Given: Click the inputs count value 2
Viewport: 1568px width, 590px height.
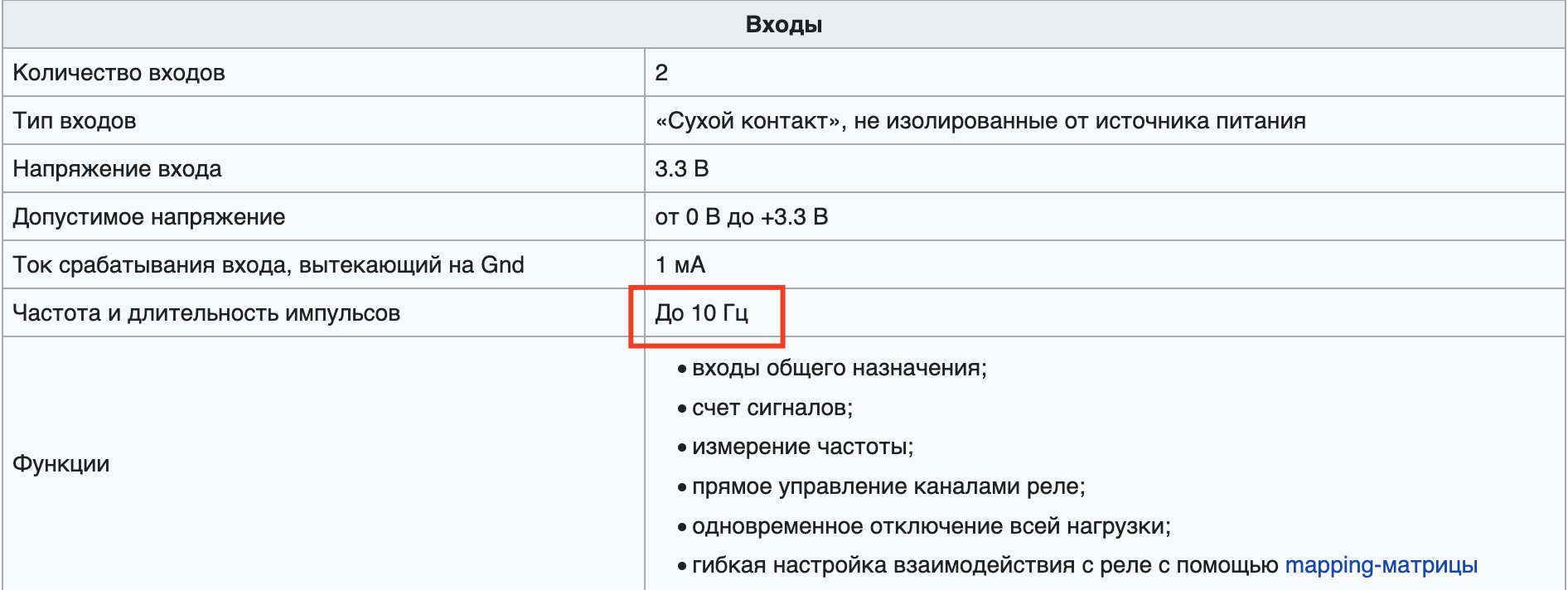Looking at the screenshot, I should 661,73.
